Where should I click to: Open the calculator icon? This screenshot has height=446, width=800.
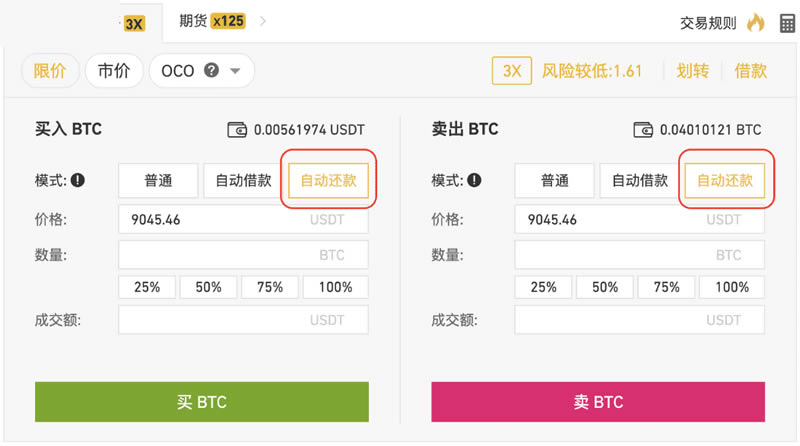point(787,23)
